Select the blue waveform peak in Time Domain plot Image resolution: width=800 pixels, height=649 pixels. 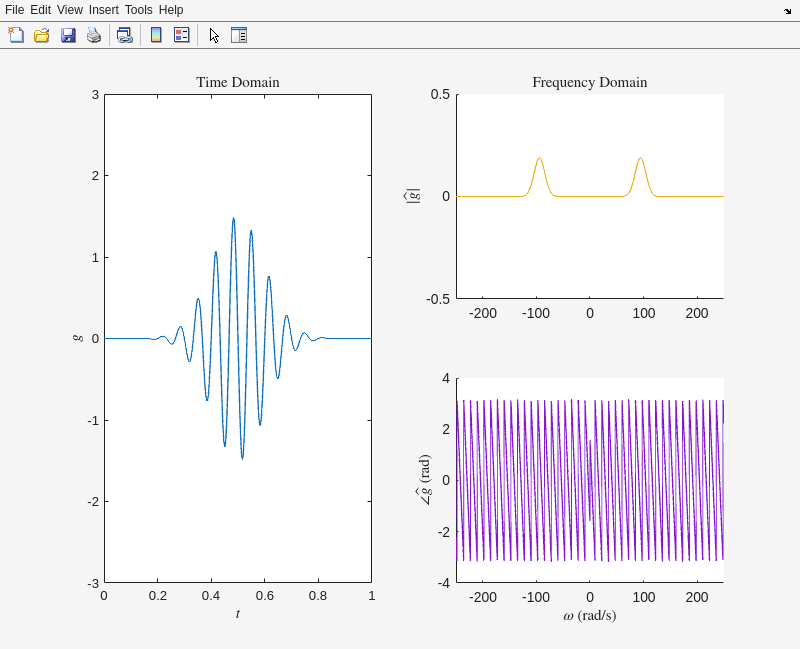point(233,219)
